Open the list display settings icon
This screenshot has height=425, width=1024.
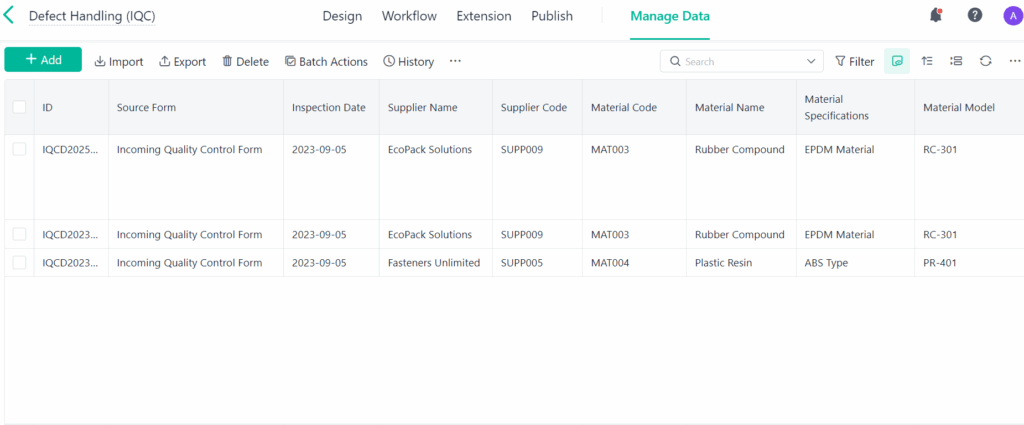(x=956, y=61)
